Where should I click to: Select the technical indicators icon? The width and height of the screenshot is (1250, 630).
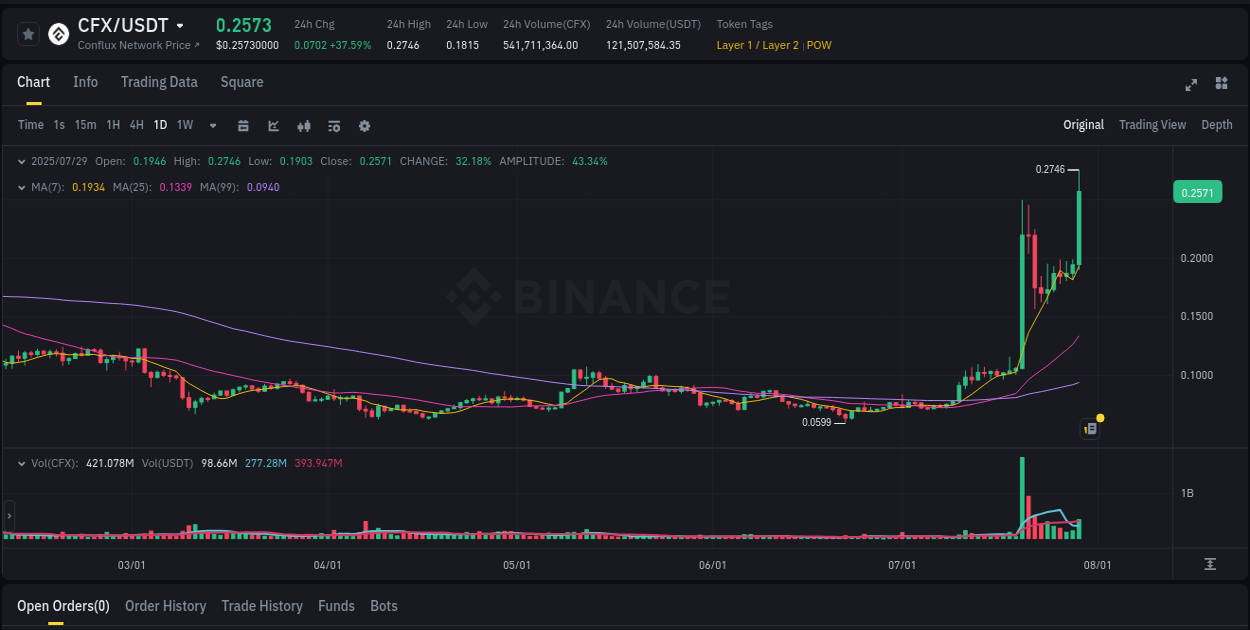point(273,125)
